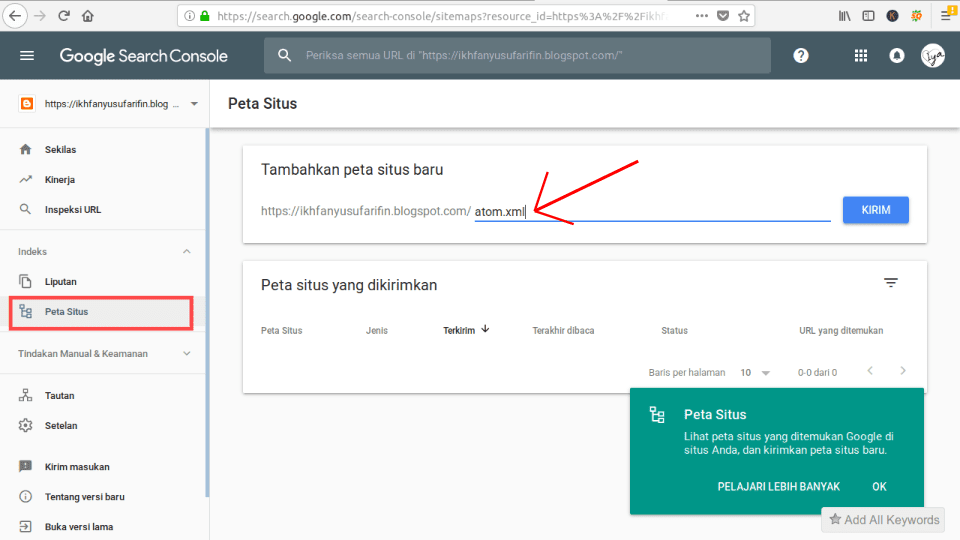This screenshot has height=540, width=960.
Task: Expand Tindakan Manual & Keamanan section
Action: click(x=187, y=353)
